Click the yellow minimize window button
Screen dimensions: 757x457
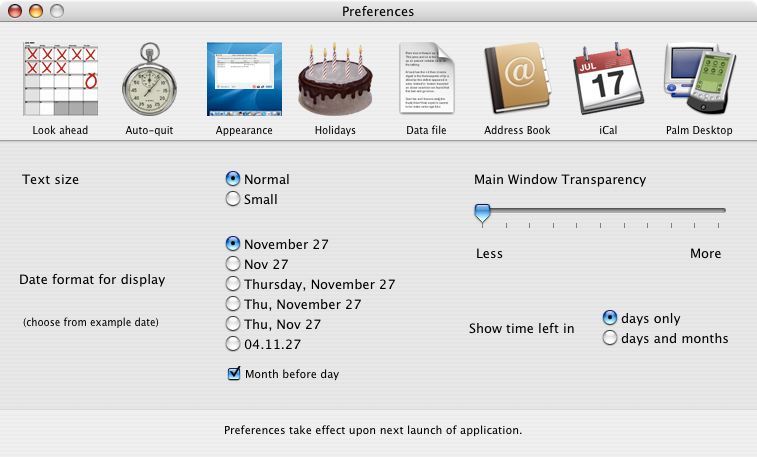coord(36,11)
